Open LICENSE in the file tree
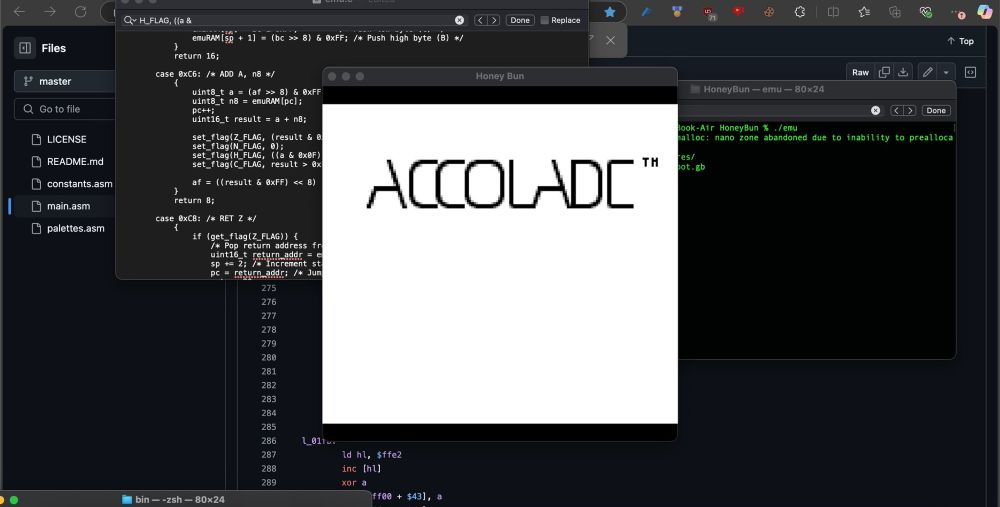Viewport: 1000px width, 507px height. pyautogui.click(x=66, y=139)
